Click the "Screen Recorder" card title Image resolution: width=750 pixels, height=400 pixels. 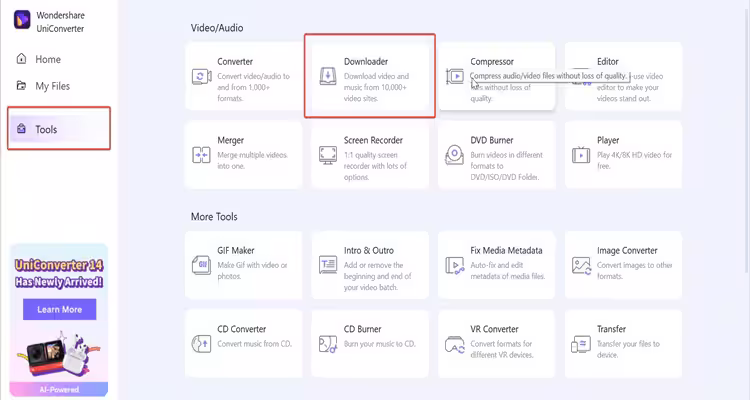(x=373, y=140)
